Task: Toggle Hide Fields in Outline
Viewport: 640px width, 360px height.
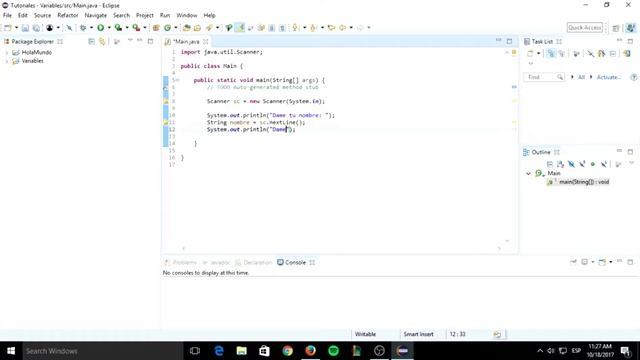Action: point(571,164)
